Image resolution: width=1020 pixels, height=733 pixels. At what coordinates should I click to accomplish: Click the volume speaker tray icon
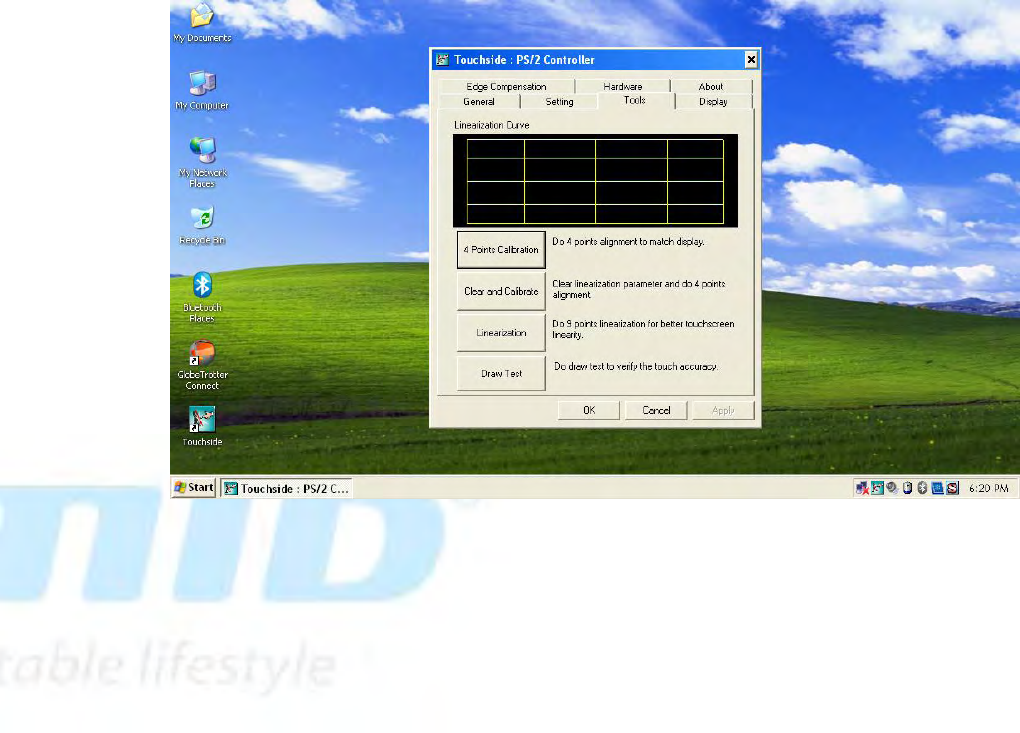click(x=892, y=488)
